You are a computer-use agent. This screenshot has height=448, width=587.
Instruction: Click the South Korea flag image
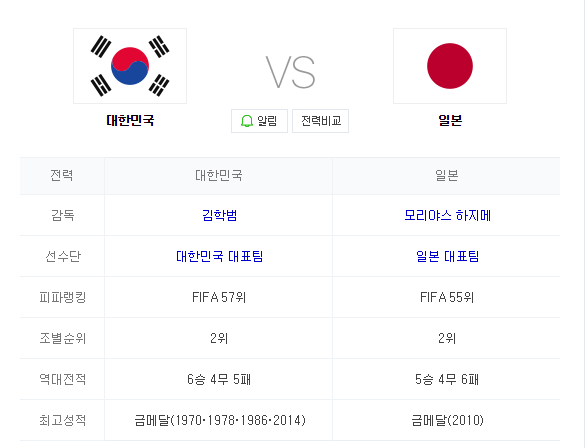click(x=130, y=66)
